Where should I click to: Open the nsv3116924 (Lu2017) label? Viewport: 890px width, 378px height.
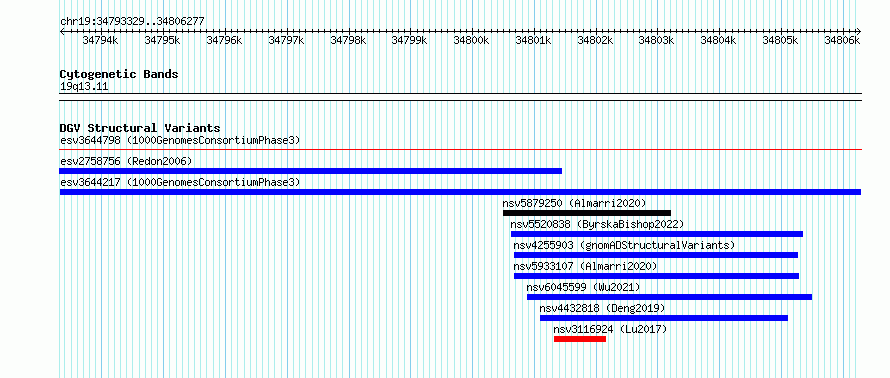tap(610, 329)
